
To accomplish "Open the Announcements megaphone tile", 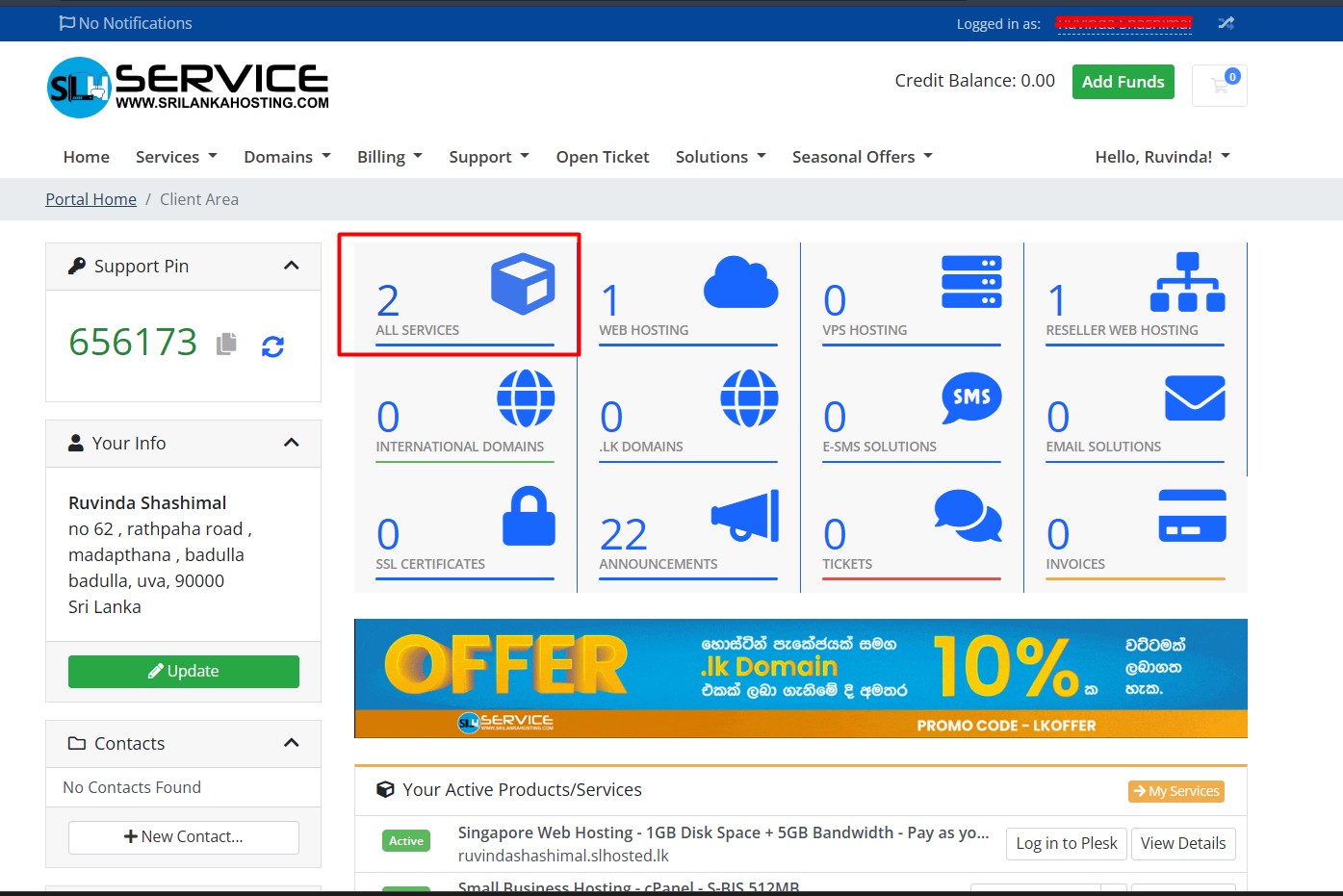I will pyautogui.click(x=744, y=516).
